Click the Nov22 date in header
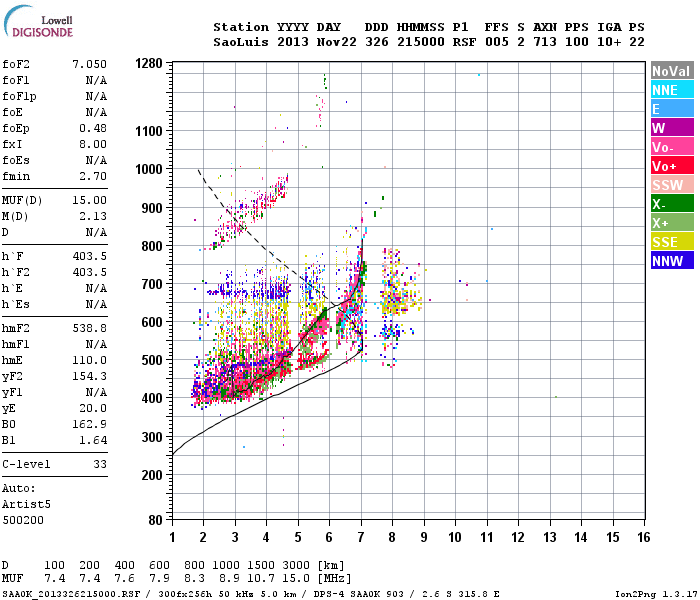This screenshot has height=600, width=700. coord(337,42)
